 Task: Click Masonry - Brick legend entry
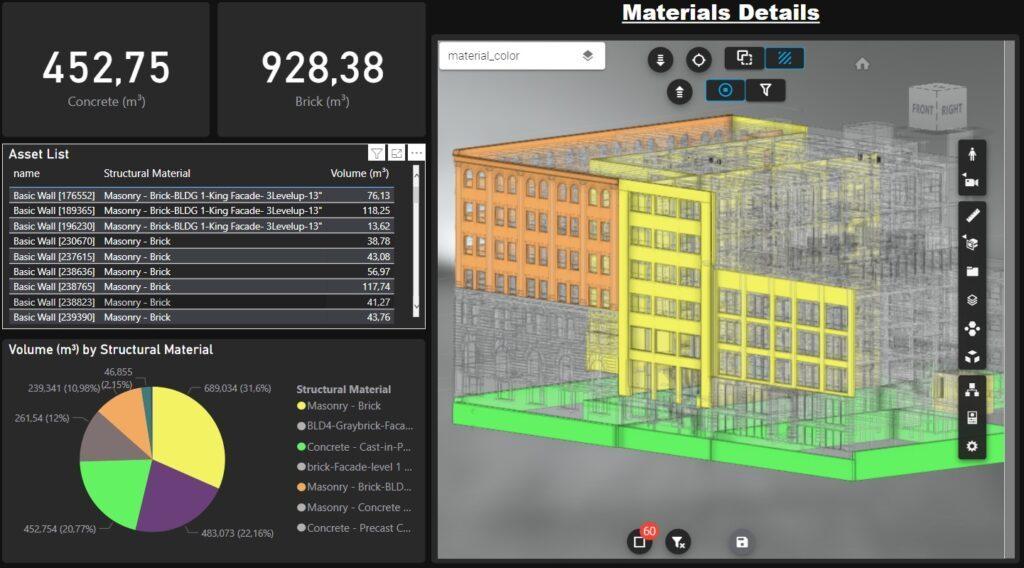[x=339, y=405]
